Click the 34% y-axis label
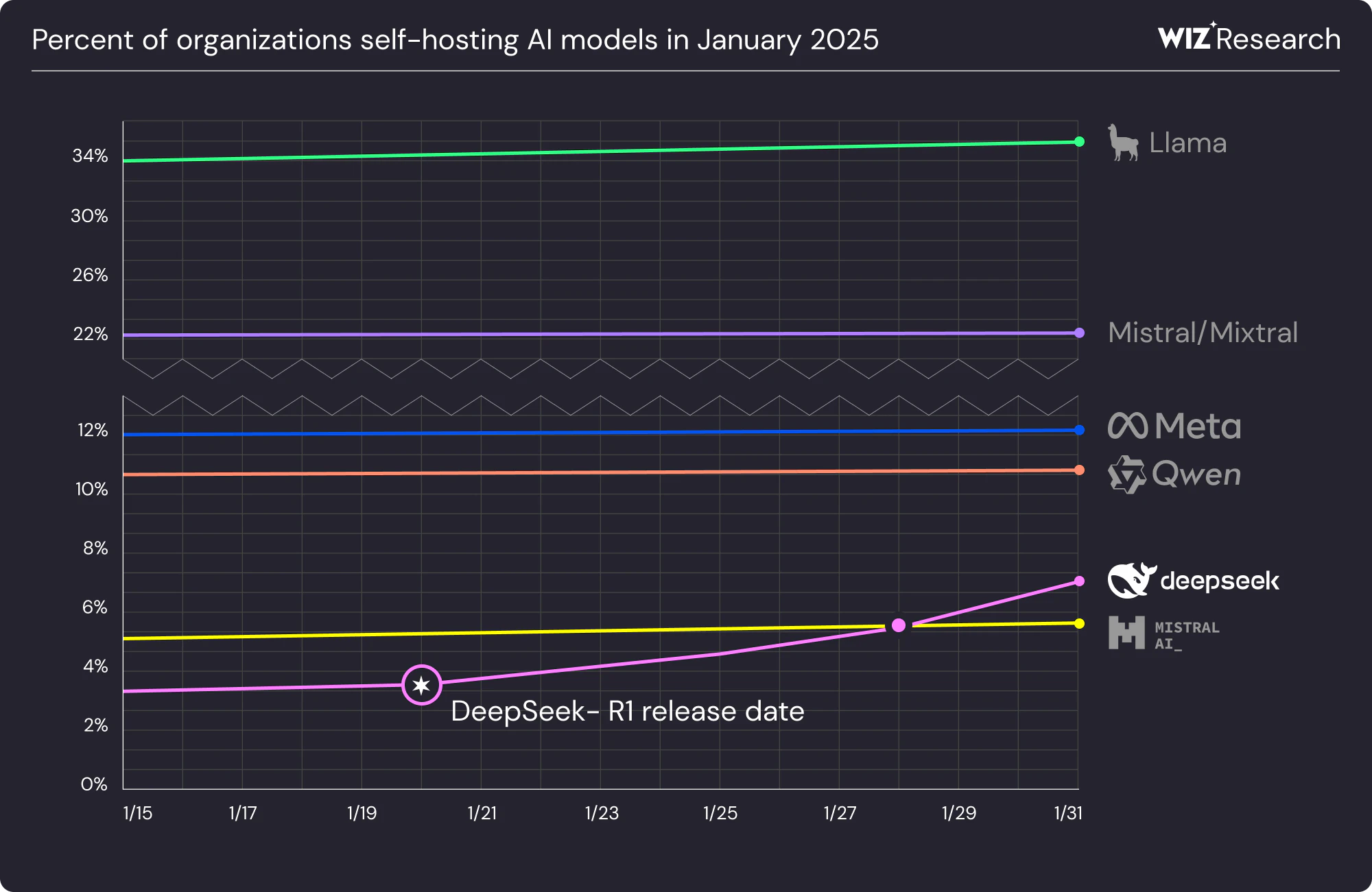This screenshot has height=892, width=1372. (90, 156)
